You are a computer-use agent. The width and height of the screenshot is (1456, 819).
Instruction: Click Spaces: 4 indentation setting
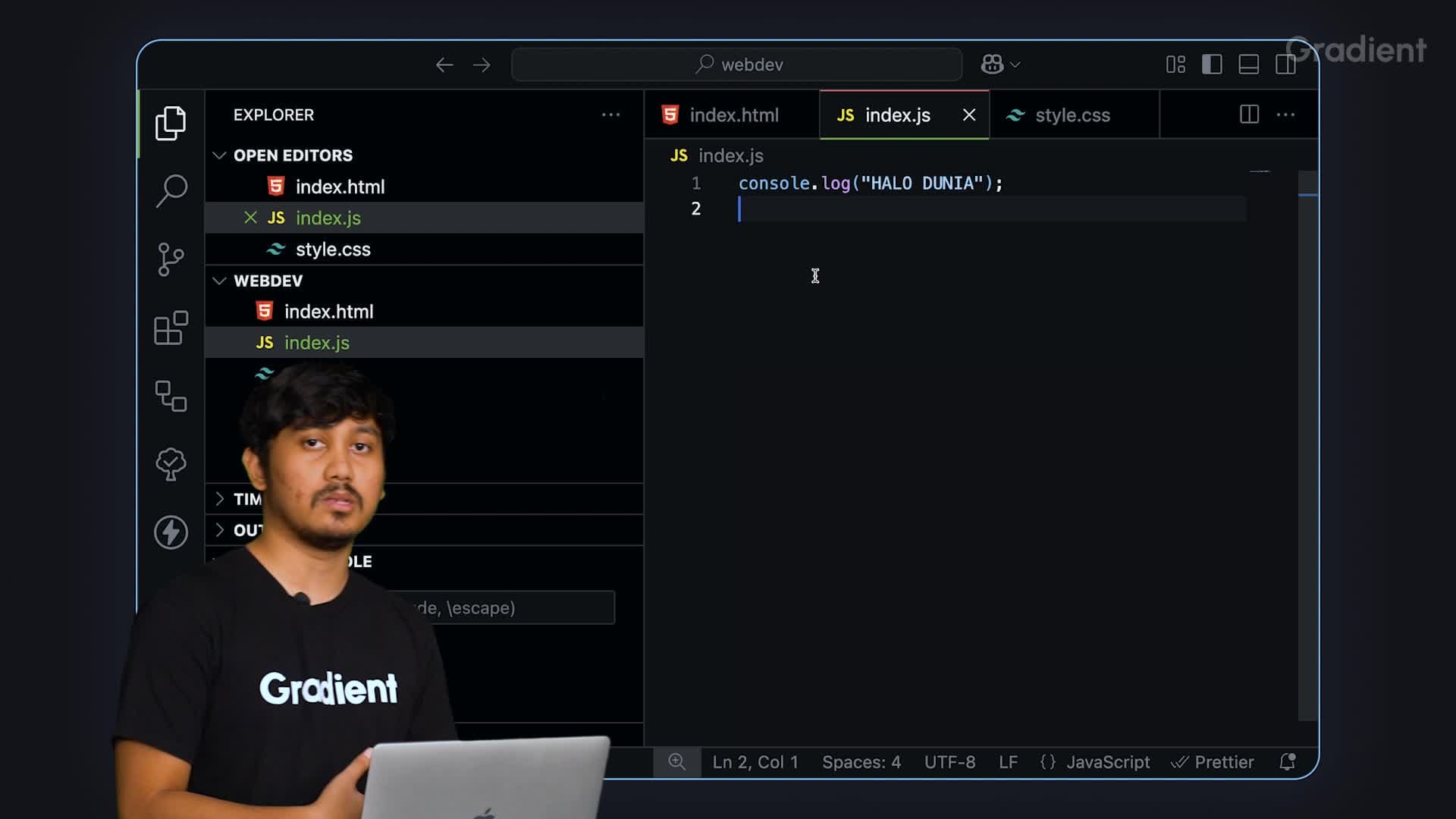pos(861,762)
